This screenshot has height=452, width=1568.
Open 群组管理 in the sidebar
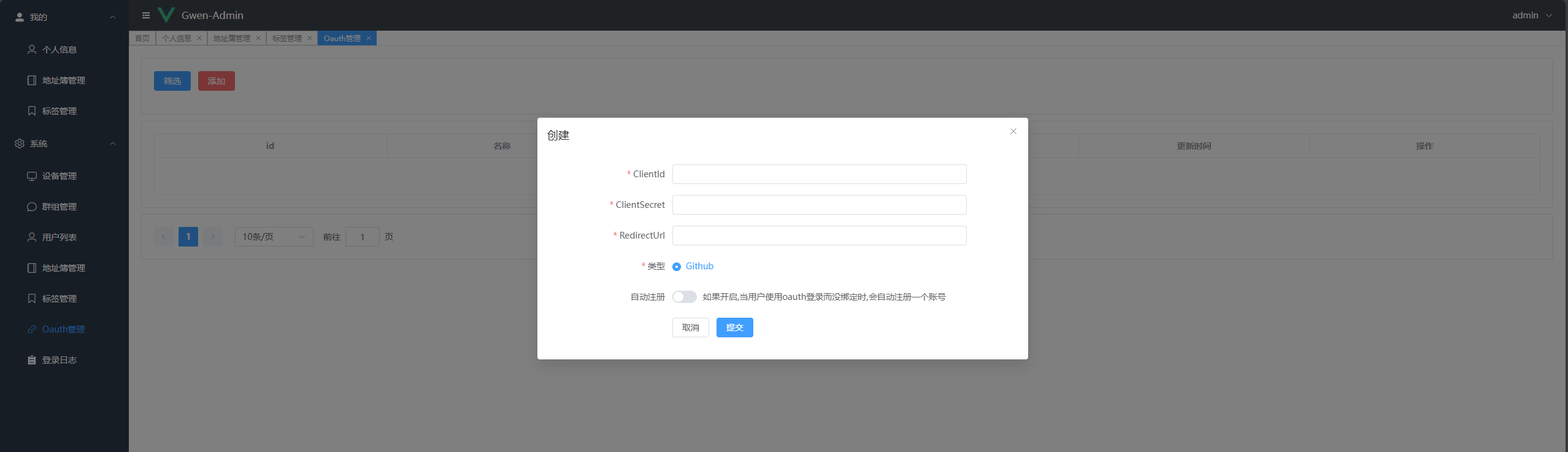tap(59, 207)
